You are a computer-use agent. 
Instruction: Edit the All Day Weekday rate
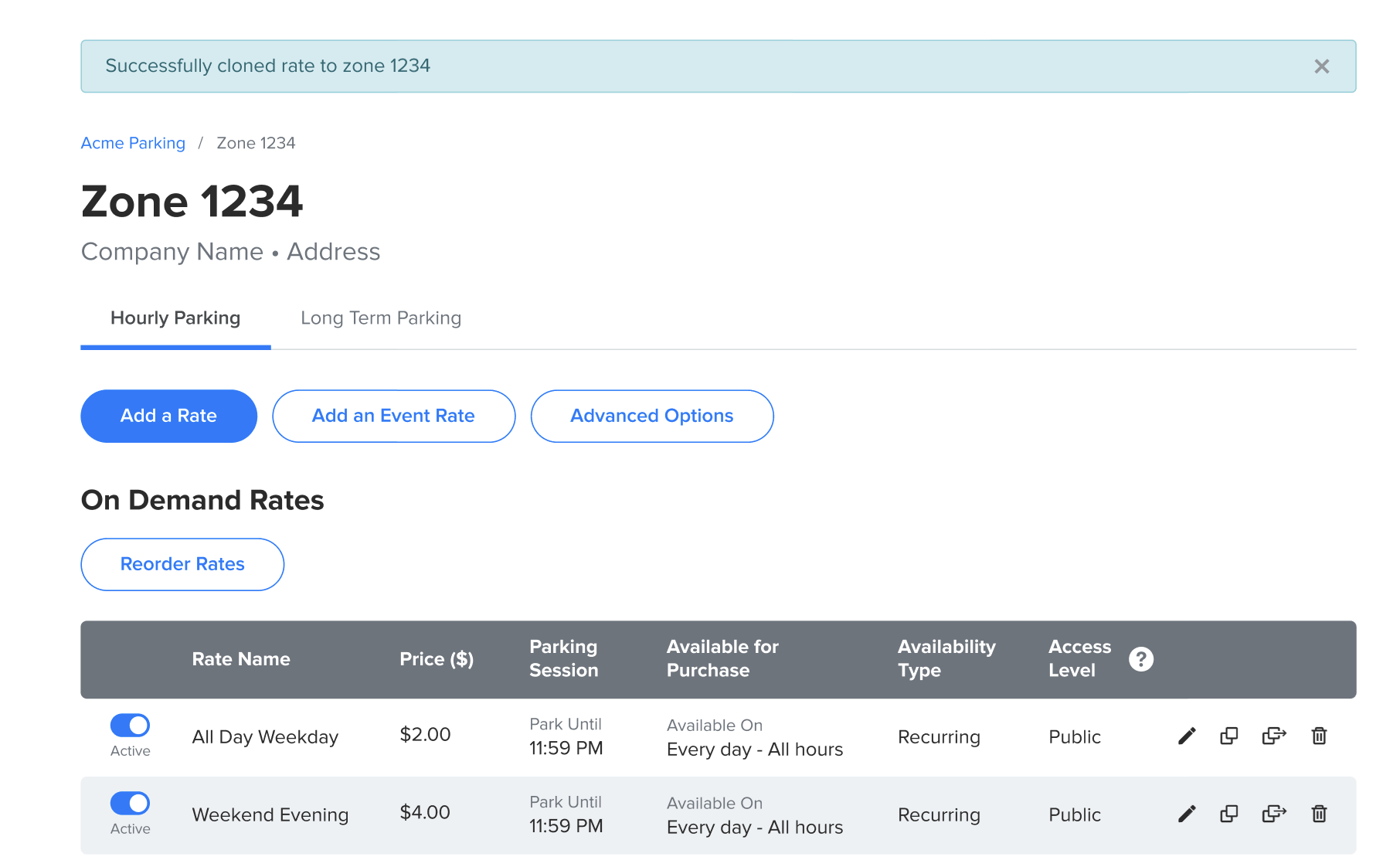(x=1187, y=736)
